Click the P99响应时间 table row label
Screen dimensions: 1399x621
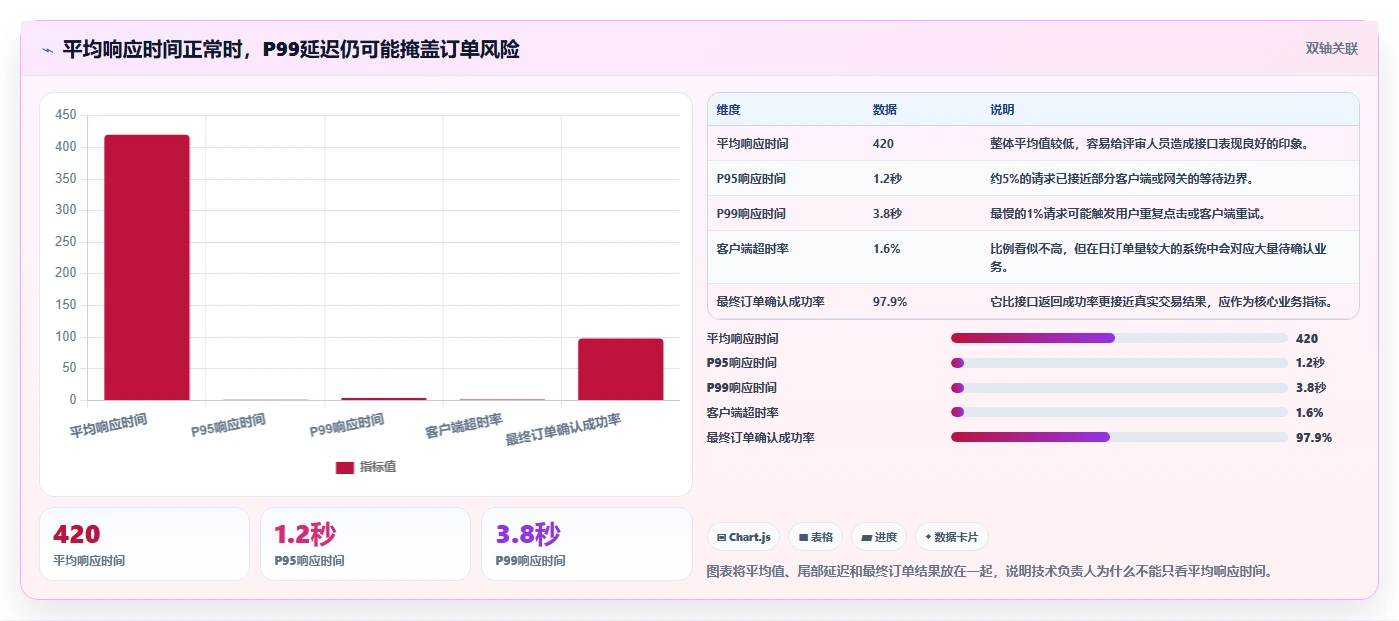coord(751,214)
